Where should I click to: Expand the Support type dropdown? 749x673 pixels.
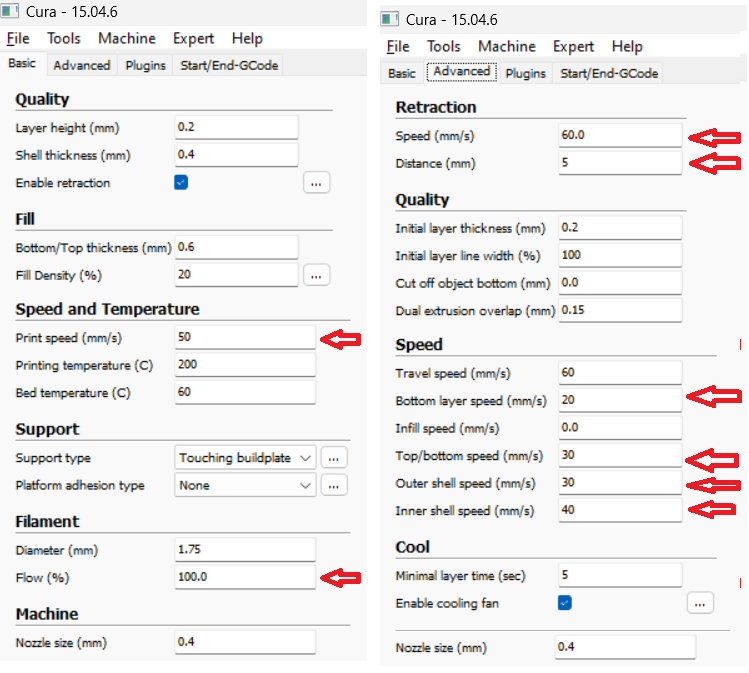point(245,458)
